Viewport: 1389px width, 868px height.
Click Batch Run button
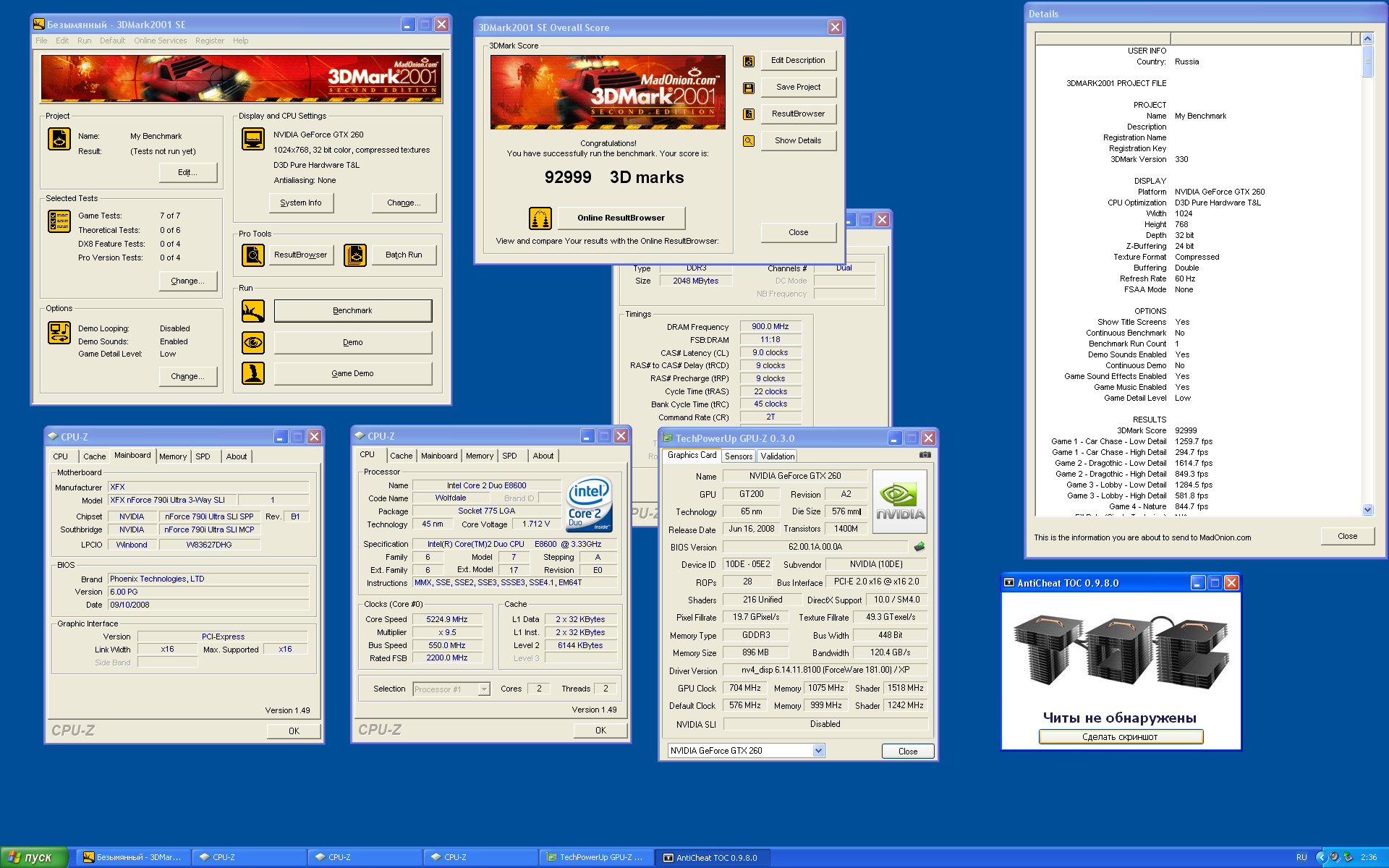coord(404,255)
